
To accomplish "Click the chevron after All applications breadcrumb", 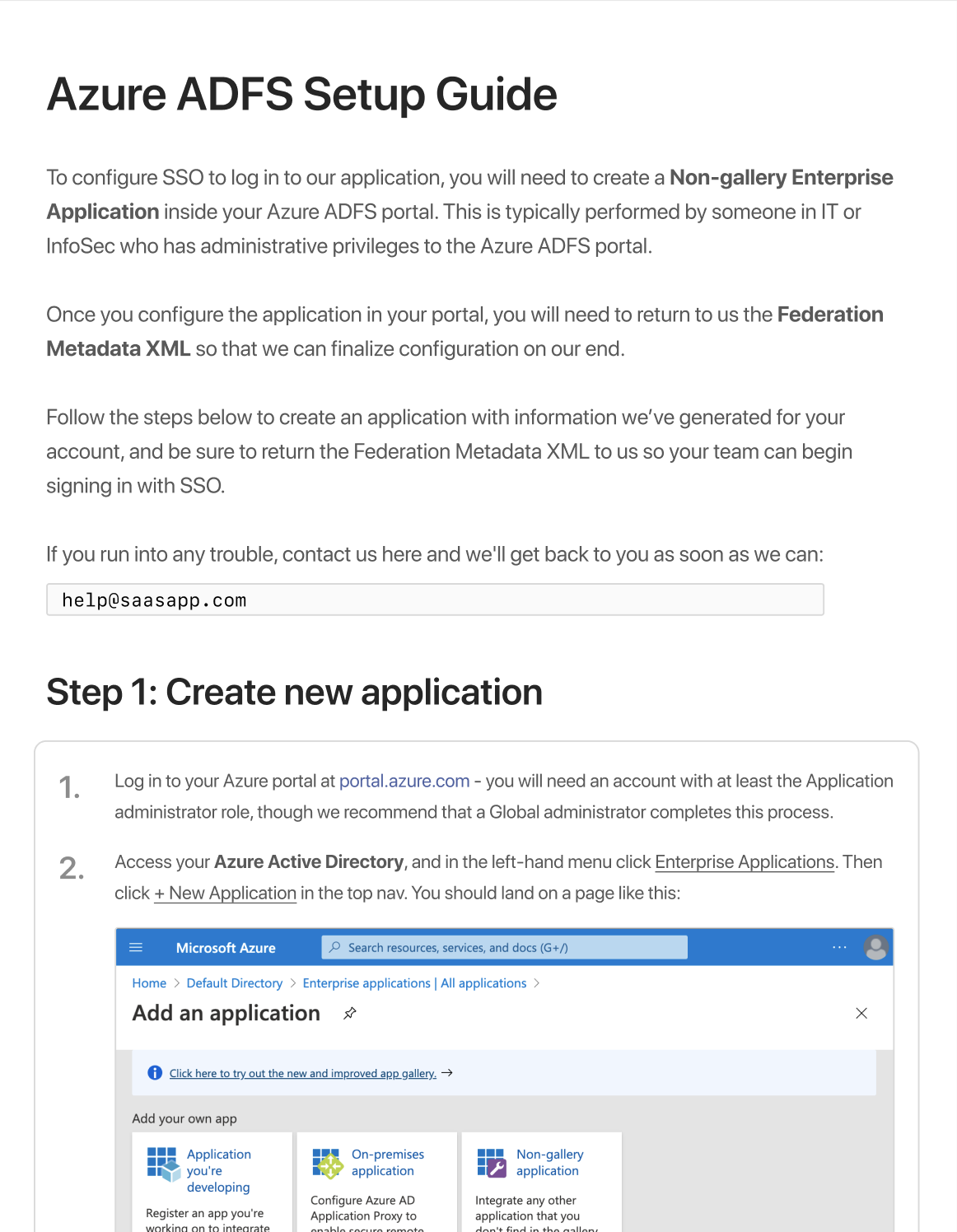I will click(x=537, y=983).
